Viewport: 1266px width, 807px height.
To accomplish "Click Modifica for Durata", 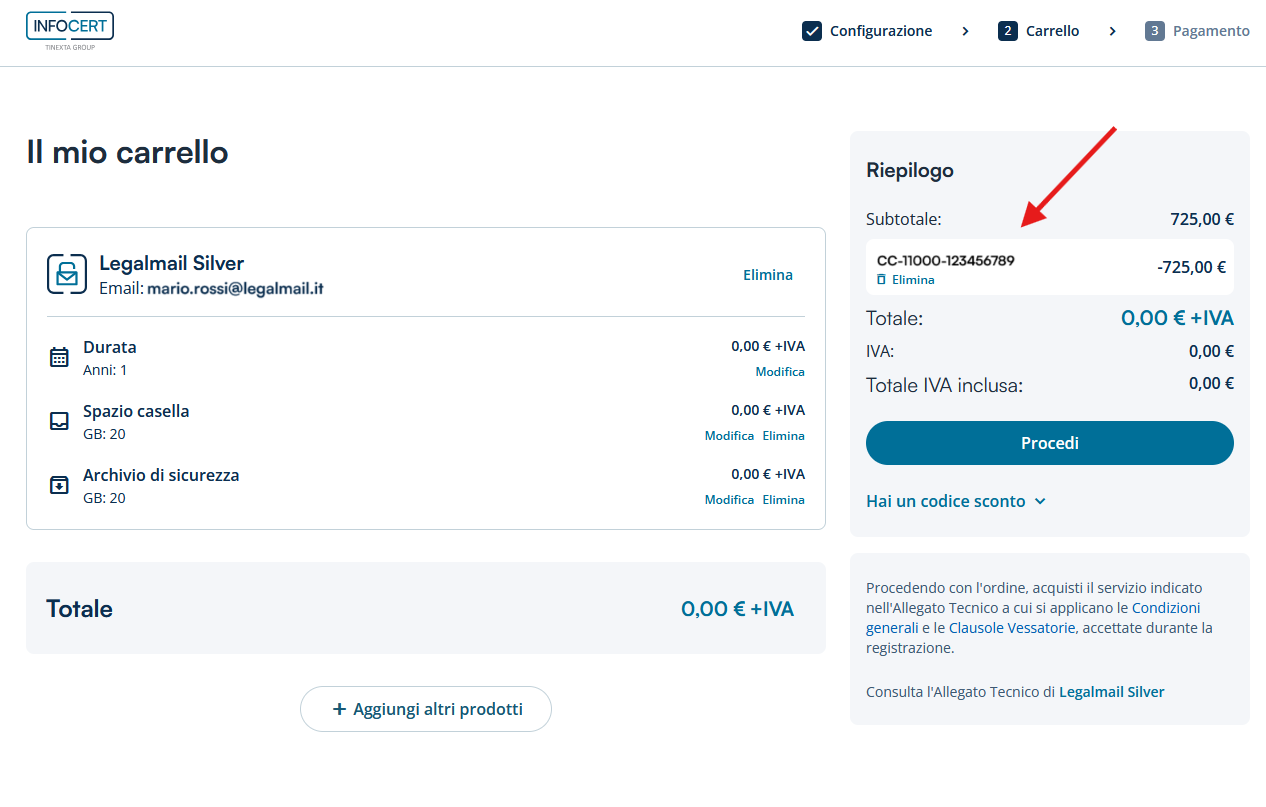I will click(780, 372).
